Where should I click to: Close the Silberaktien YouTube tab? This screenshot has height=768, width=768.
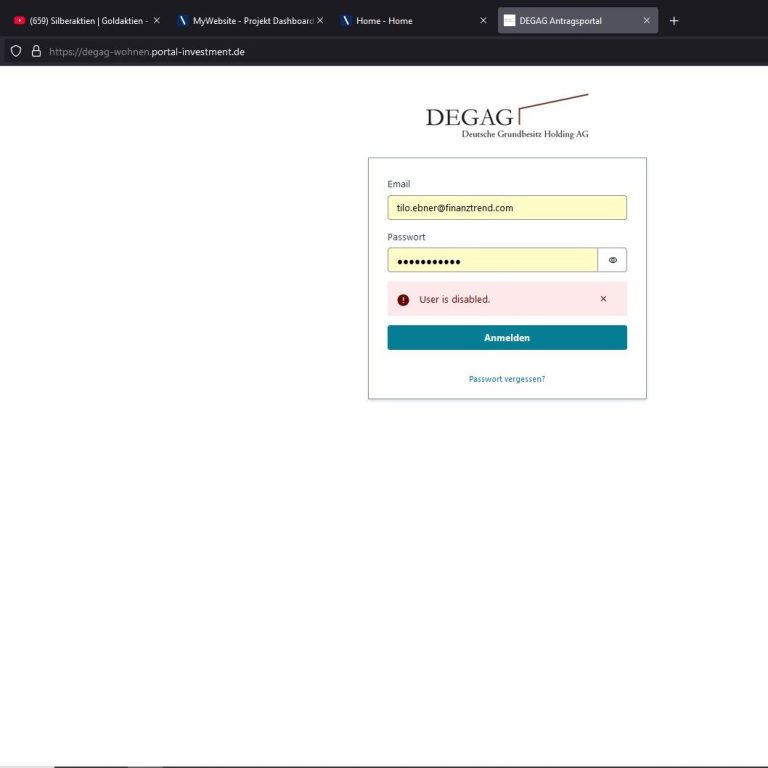[157, 21]
